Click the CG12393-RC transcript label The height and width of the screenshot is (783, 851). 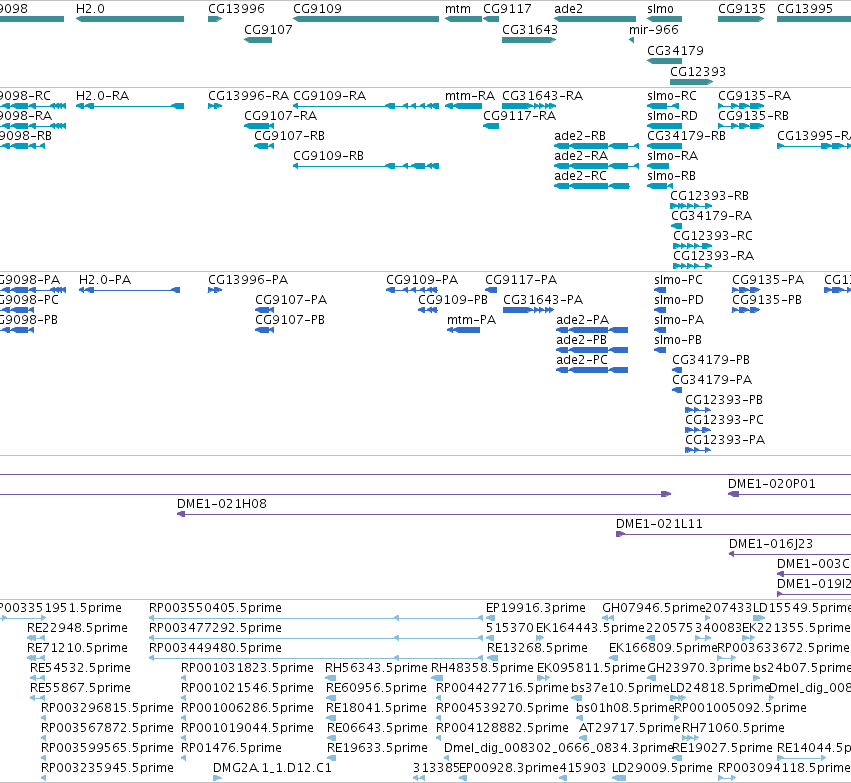coord(713,236)
